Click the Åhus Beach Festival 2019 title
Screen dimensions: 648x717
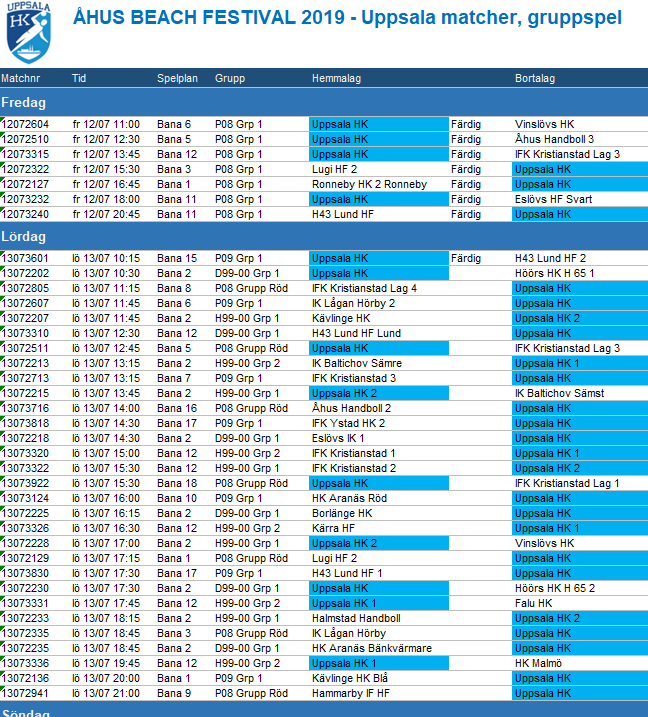pos(347,17)
